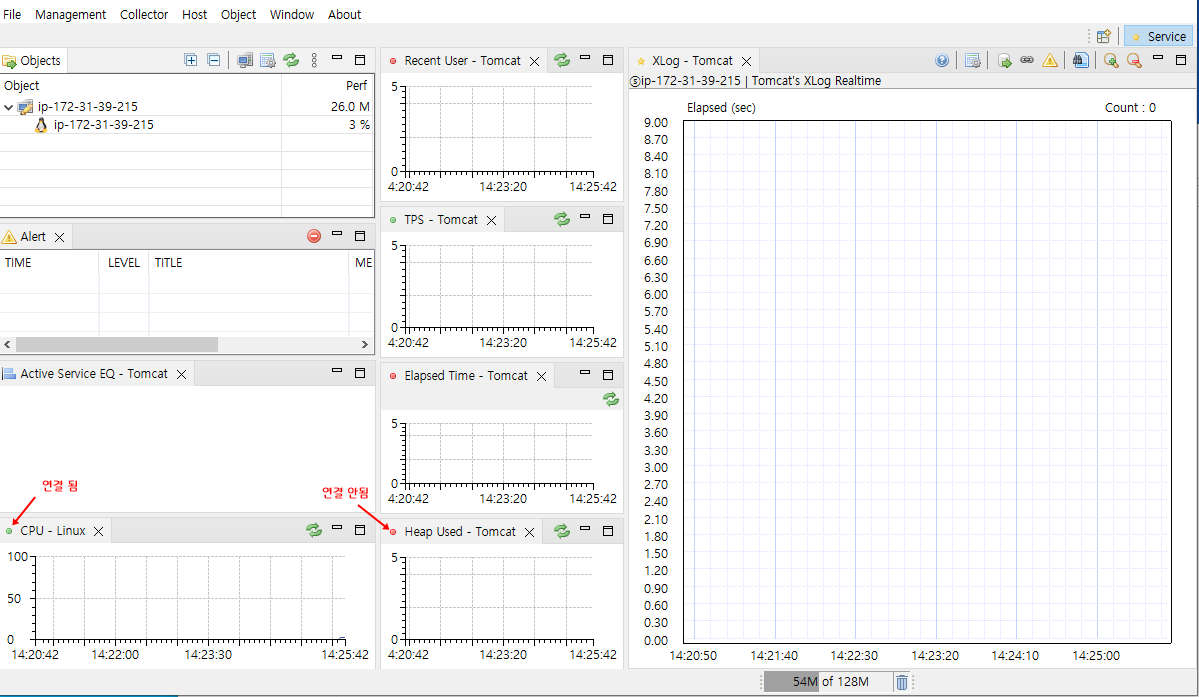Viewport: 1199px width, 697px height.
Task: Refresh the Recent User - Tomcat chart
Action: tap(562, 60)
